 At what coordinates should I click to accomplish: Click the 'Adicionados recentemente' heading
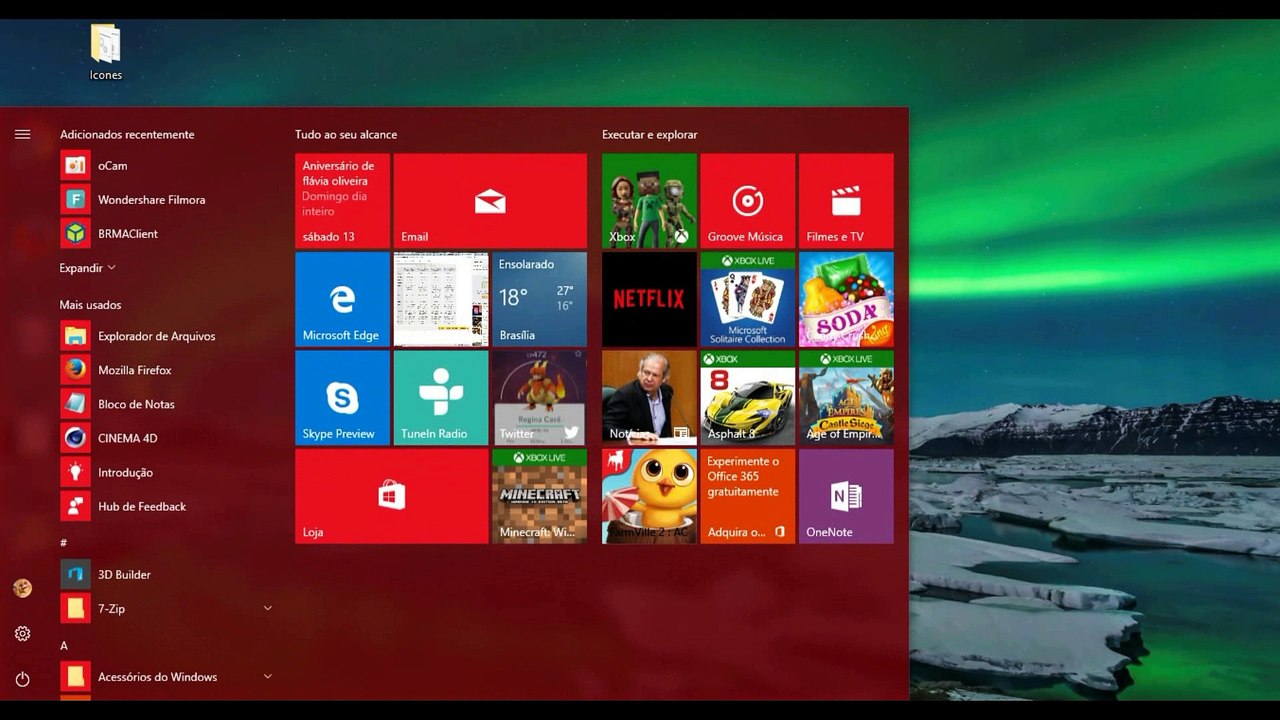127,135
